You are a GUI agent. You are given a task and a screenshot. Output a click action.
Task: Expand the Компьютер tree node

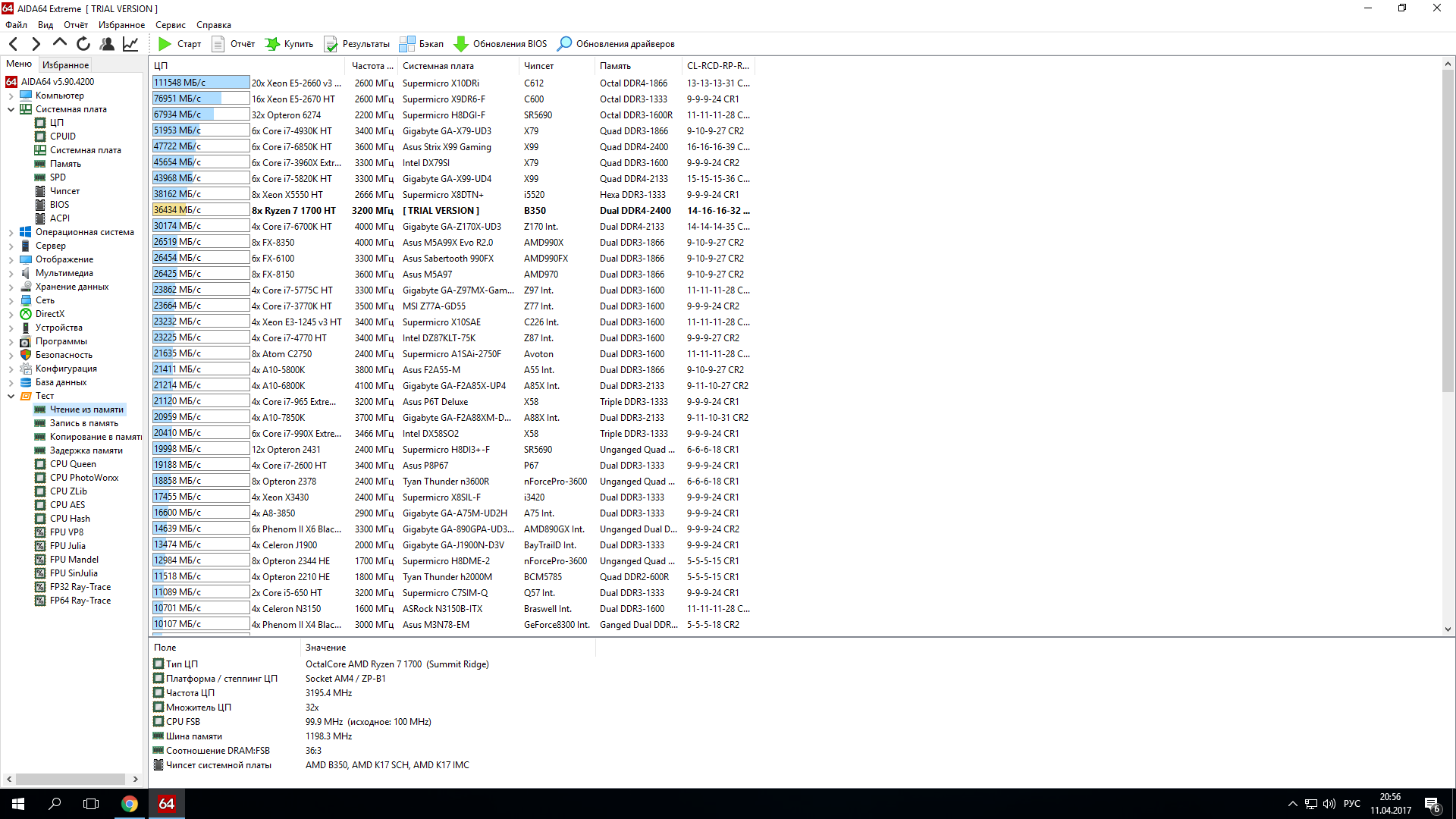(x=11, y=96)
